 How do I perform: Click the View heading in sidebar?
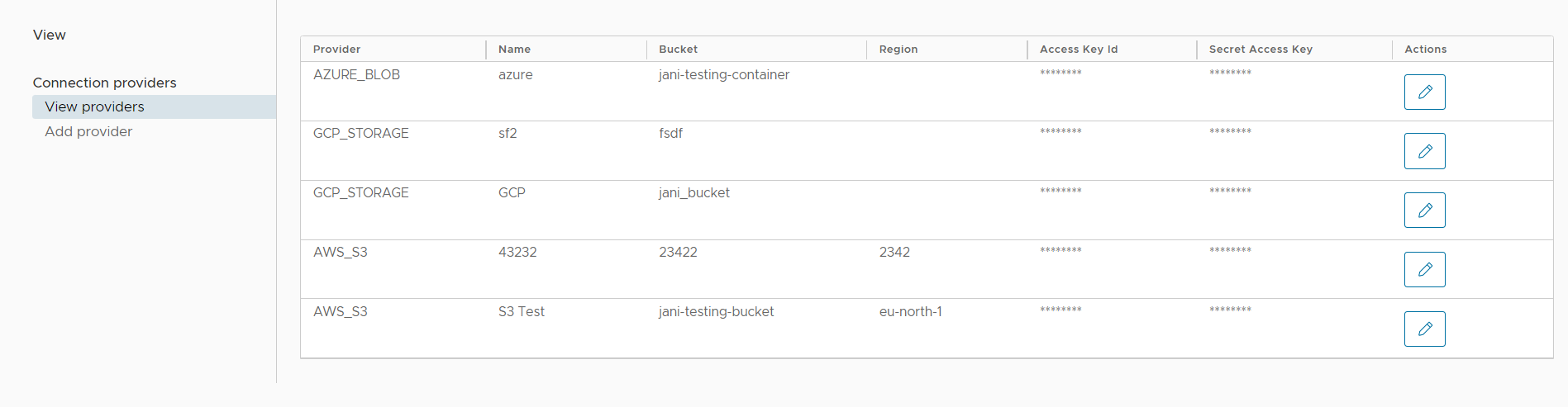click(50, 35)
